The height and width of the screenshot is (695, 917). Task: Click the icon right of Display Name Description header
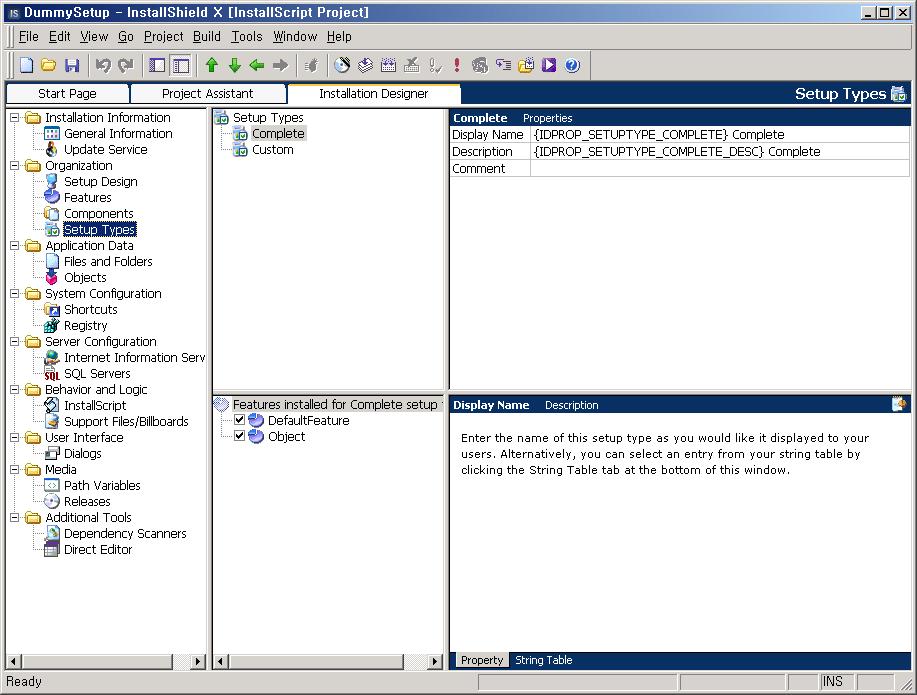coord(899,404)
